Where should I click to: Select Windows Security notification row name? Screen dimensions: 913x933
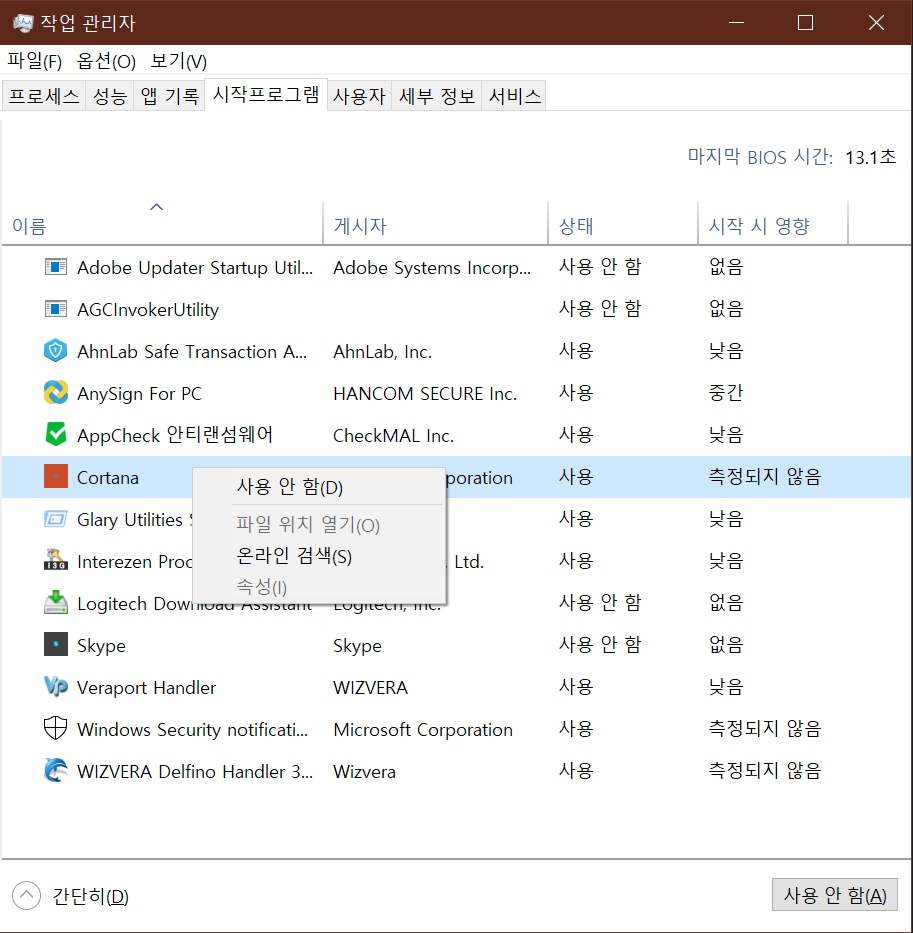coord(192,730)
